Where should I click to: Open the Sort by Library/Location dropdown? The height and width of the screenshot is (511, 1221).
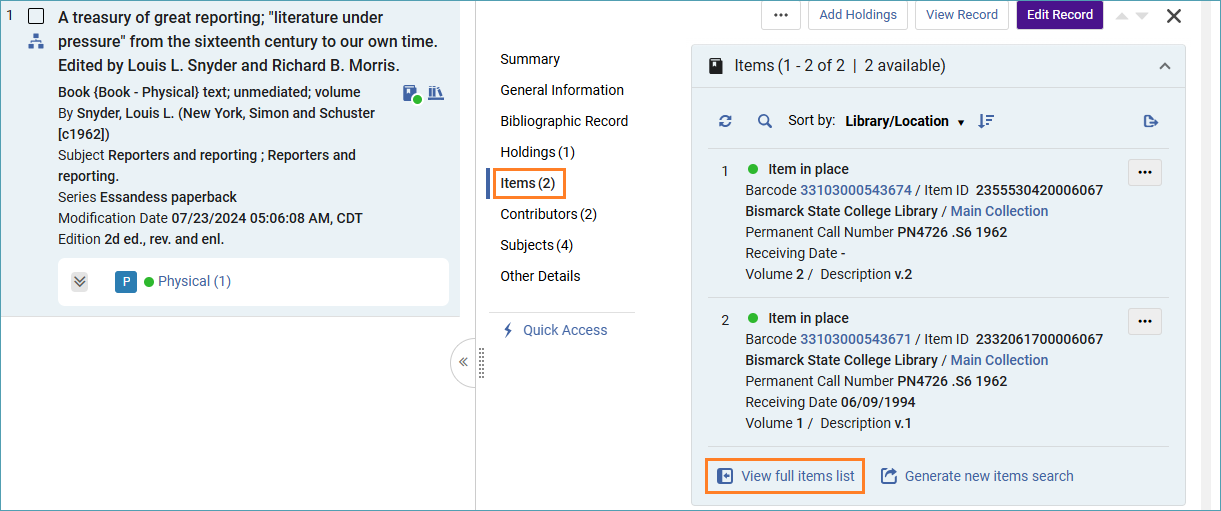(x=904, y=121)
